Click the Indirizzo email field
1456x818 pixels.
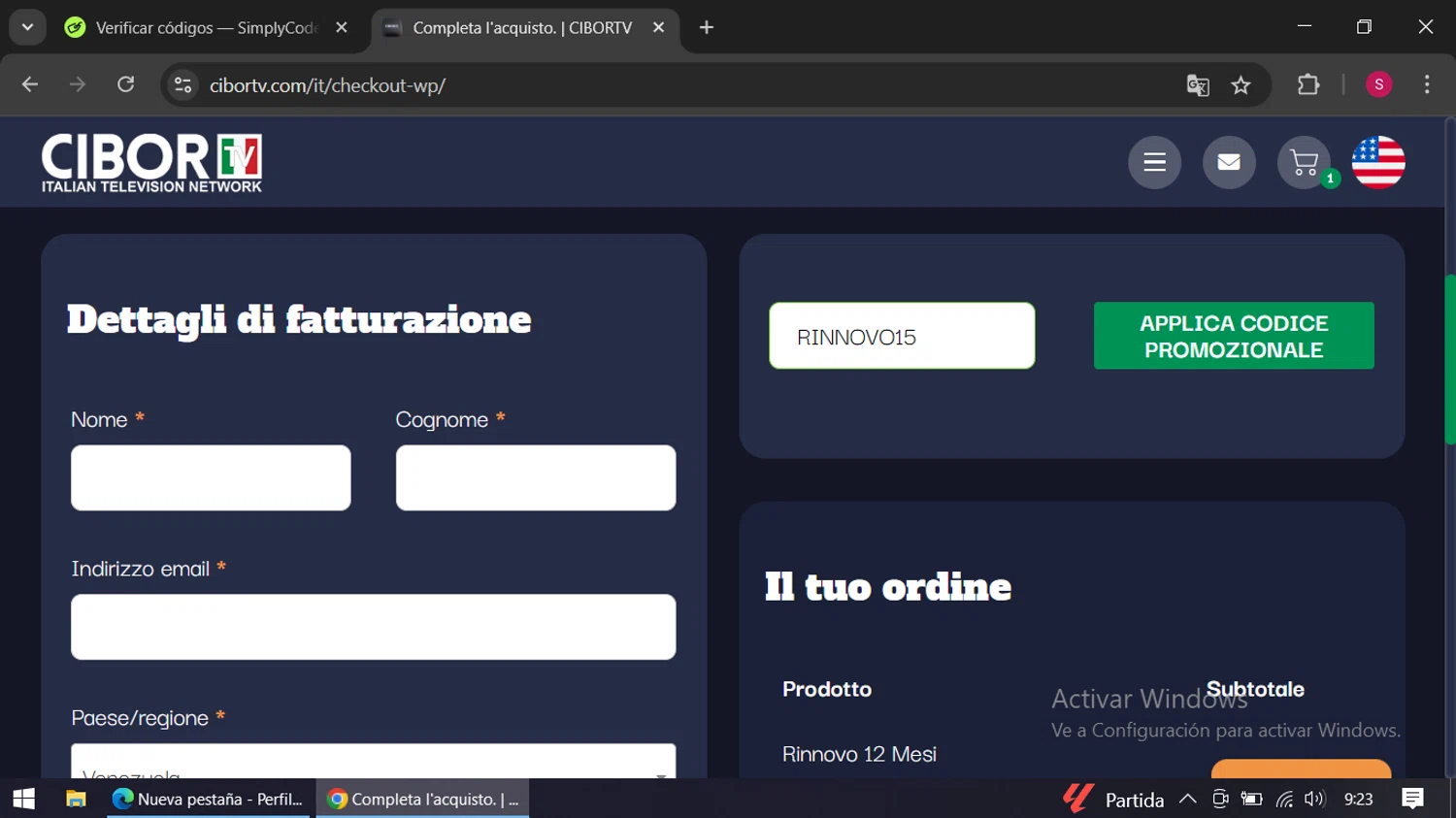[374, 627]
